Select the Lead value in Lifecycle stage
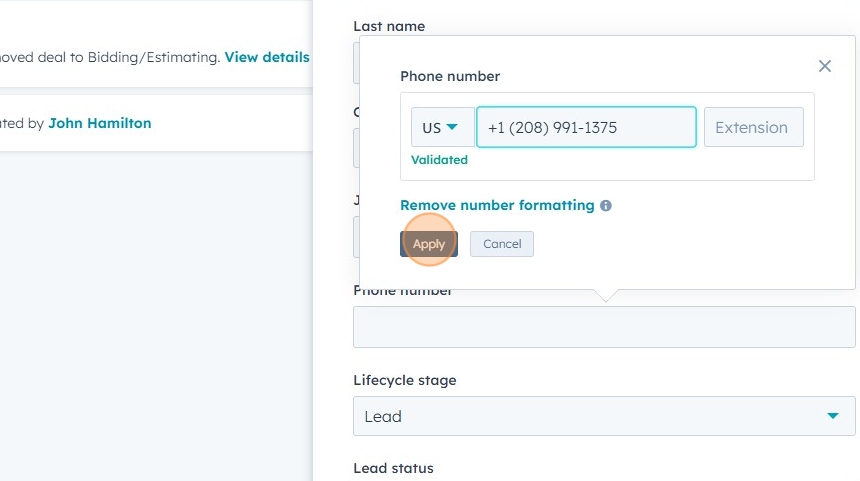Screen dimensions: 860x481 [x=384, y=416]
